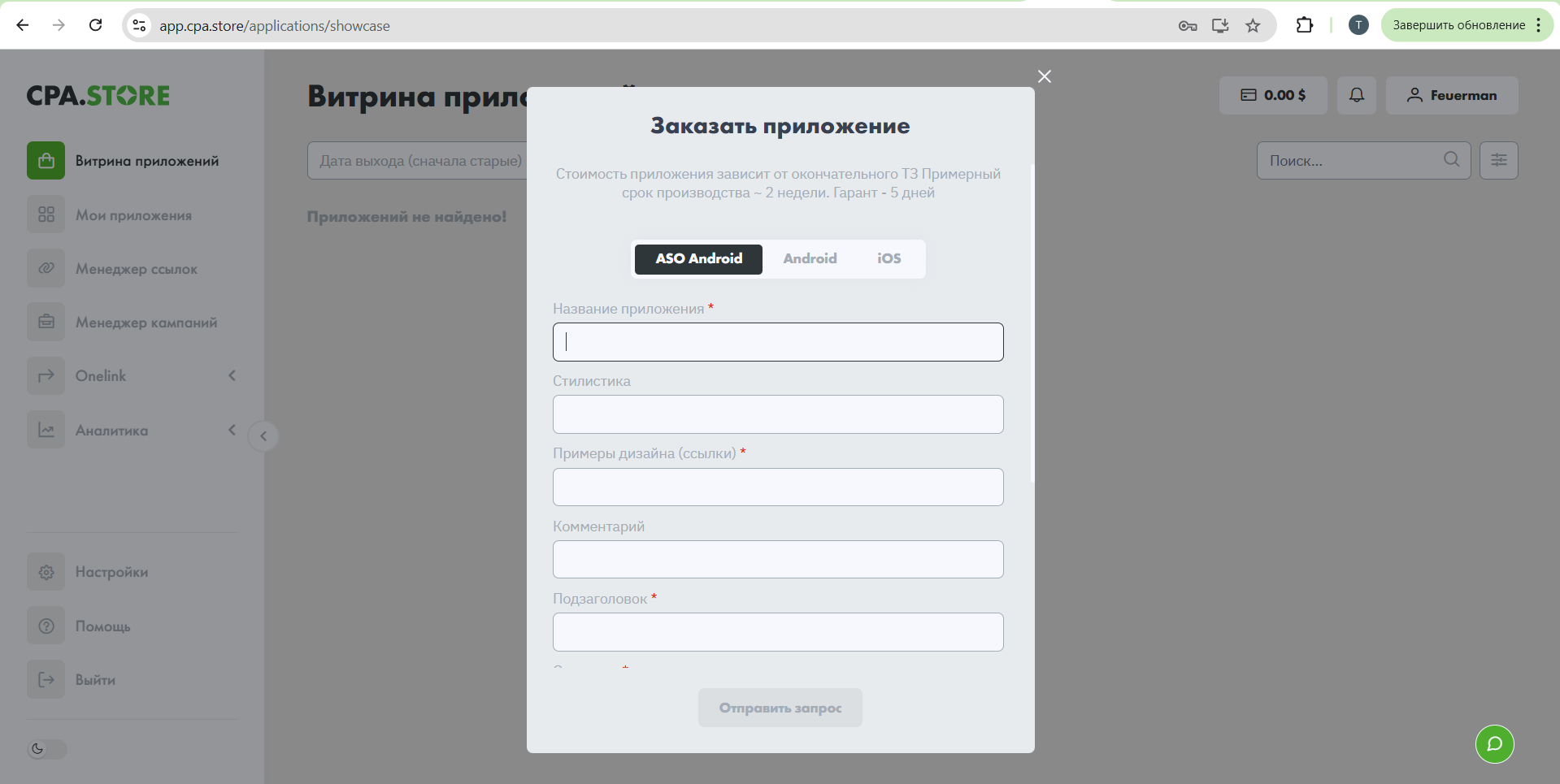
Task: Bookmark this page with the star icon
Action: [1253, 26]
